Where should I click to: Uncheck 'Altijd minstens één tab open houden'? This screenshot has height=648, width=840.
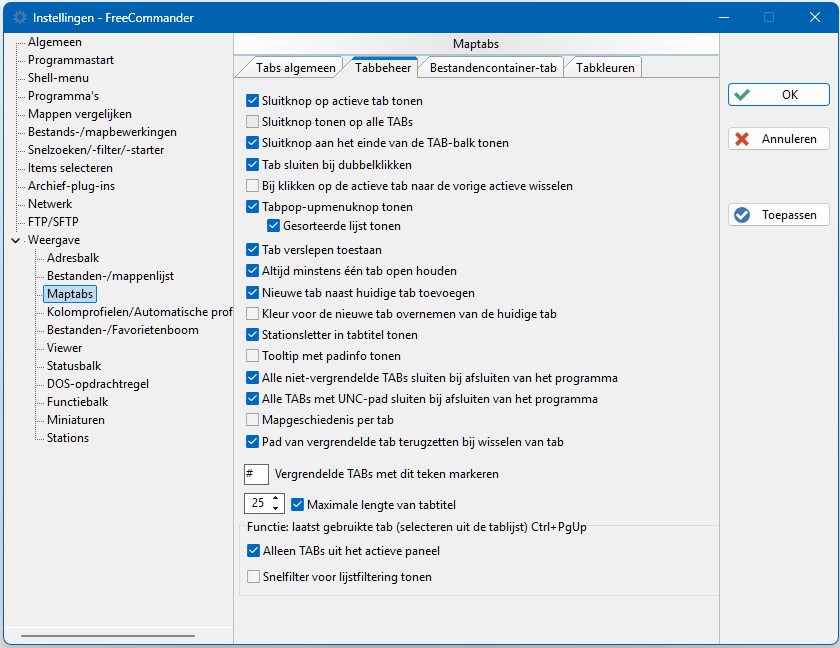(x=252, y=271)
